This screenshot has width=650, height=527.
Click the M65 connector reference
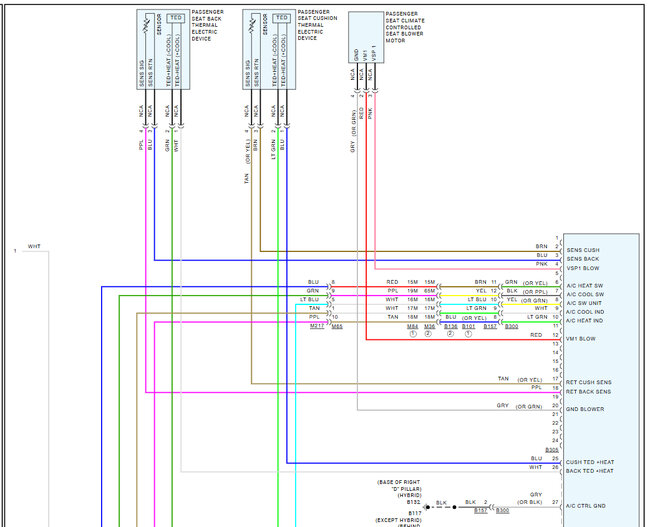pyautogui.click(x=337, y=326)
